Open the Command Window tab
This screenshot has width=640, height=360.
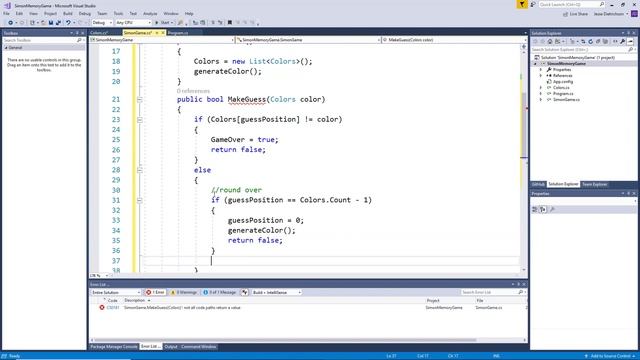coord(199,347)
